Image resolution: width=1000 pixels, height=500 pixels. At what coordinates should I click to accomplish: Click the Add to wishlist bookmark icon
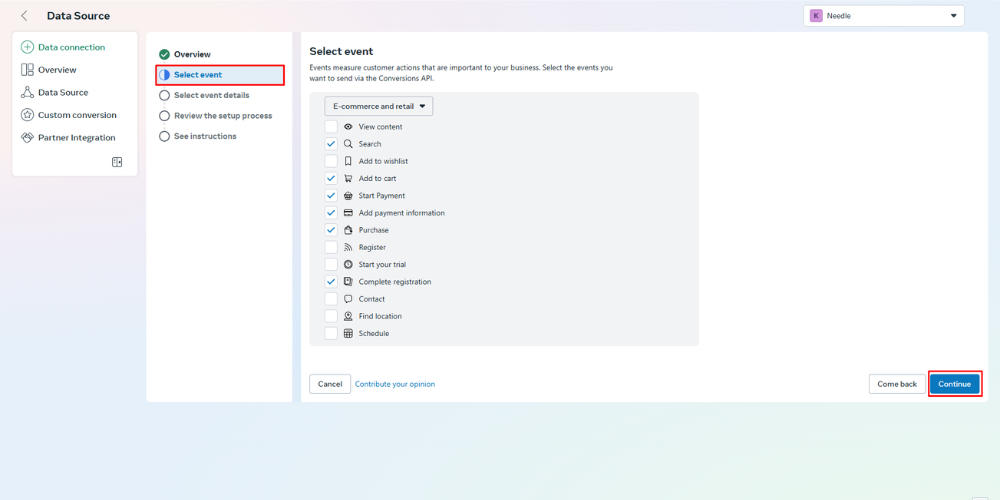(348, 161)
